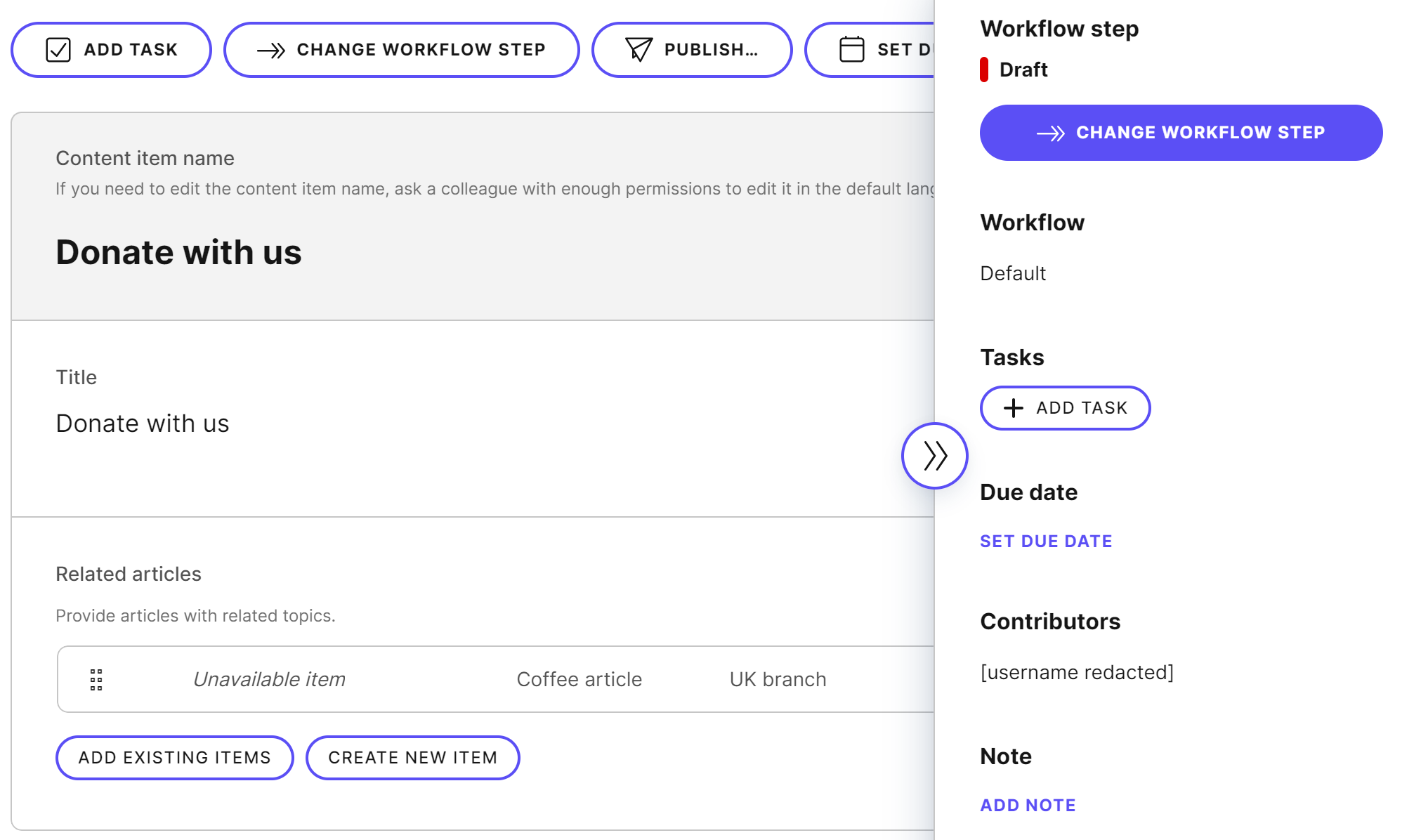The width and height of the screenshot is (1421, 840).
Task: Click the contributor name in Contributors section
Action: 1077,672
